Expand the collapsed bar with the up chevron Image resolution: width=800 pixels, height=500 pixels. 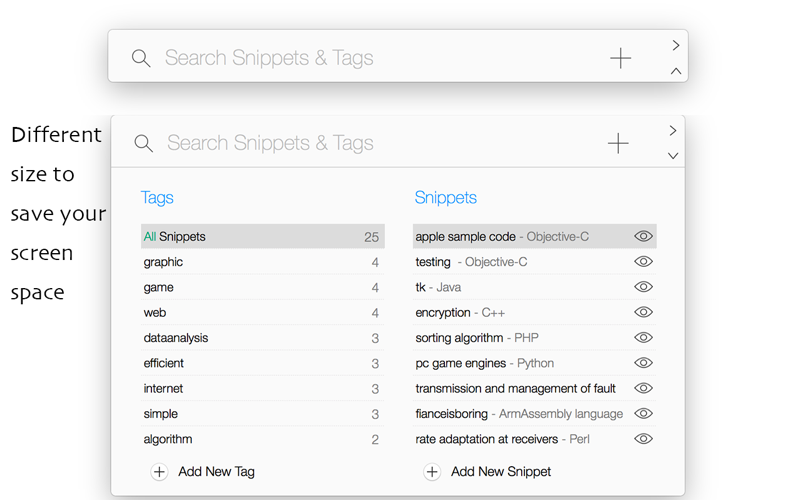[x=676, y=71]
